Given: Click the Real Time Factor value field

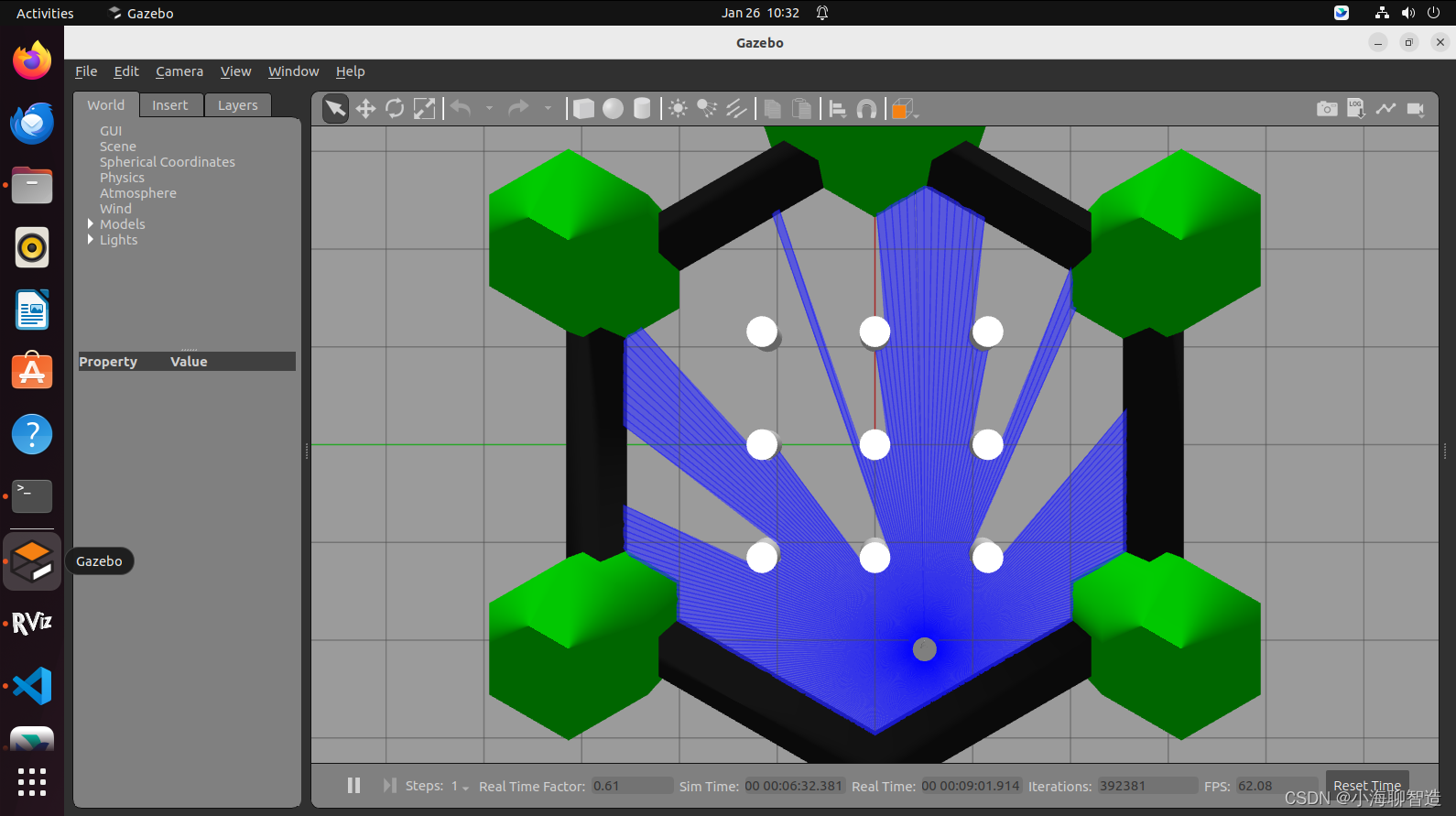Looking at the screenshot, I should pos(632,786).
